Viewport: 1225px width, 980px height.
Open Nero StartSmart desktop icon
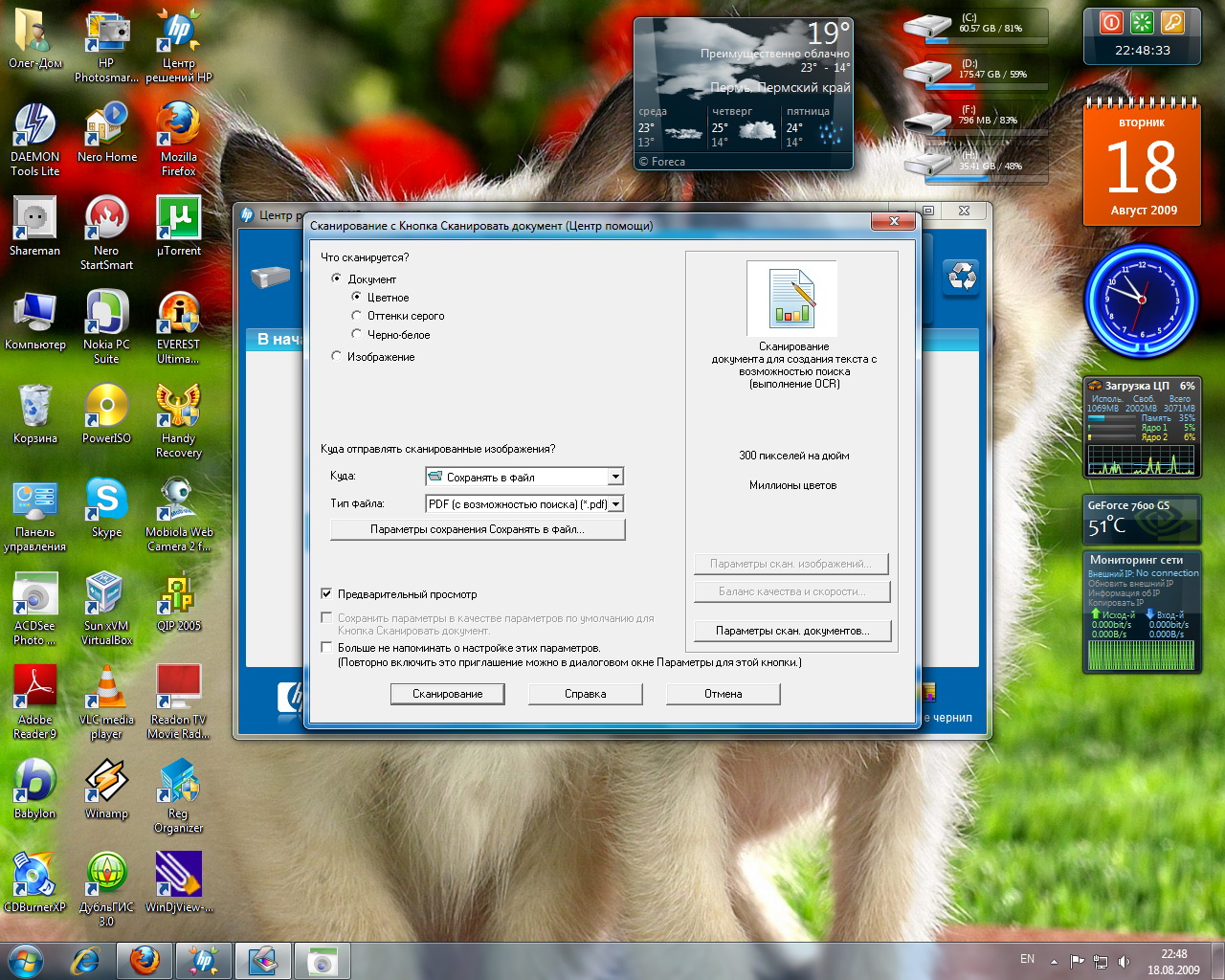pos(106,234)
